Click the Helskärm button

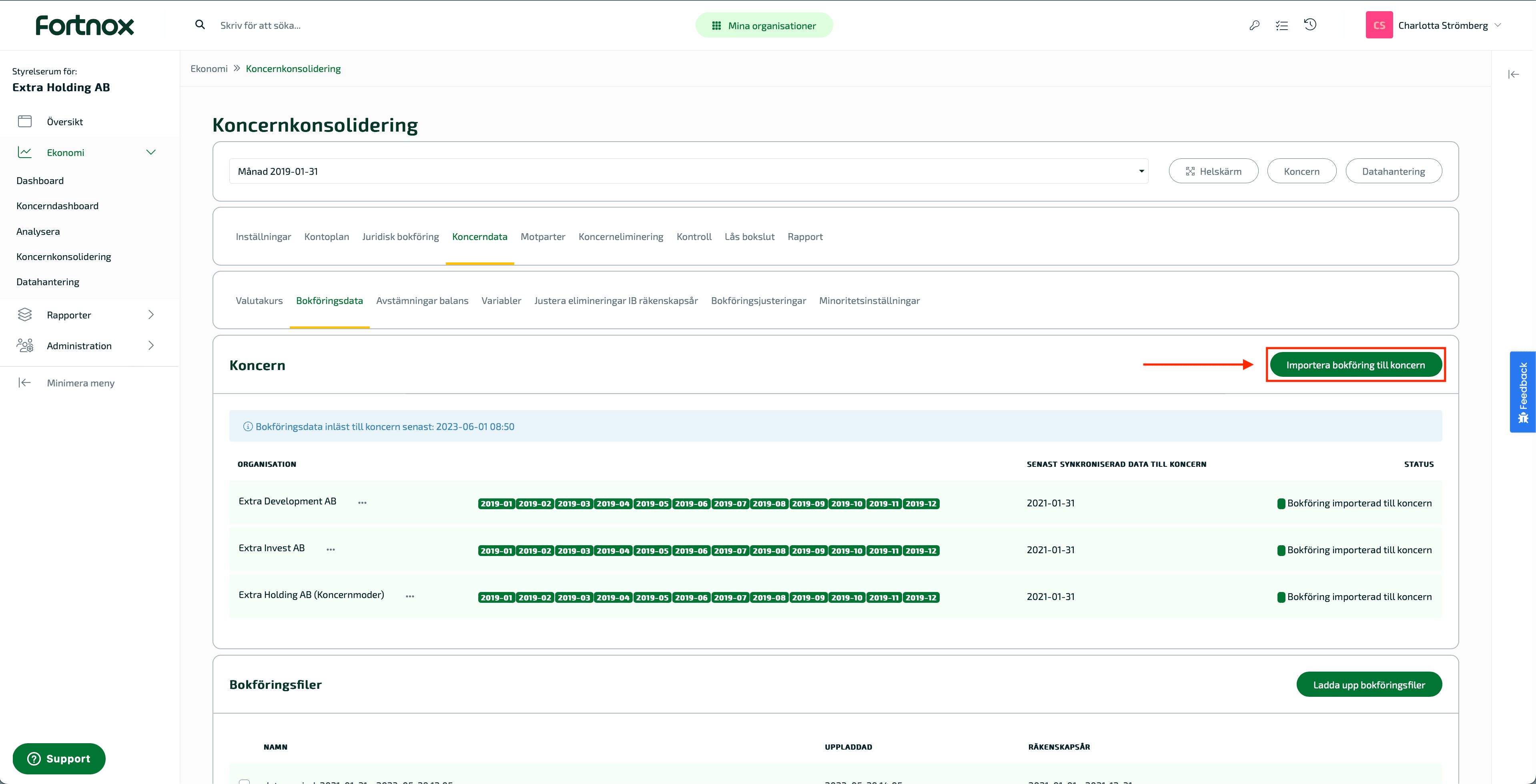(x=1213, y=171)
